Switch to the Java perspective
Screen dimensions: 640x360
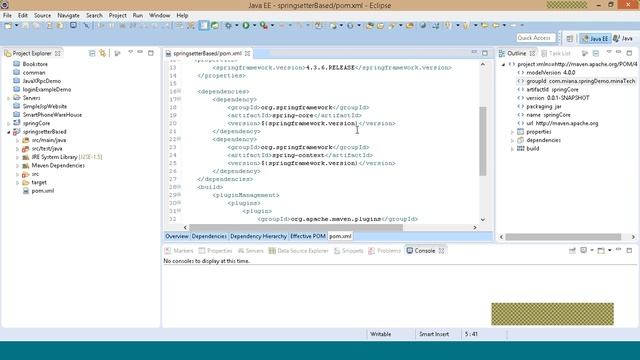(623, 38)
